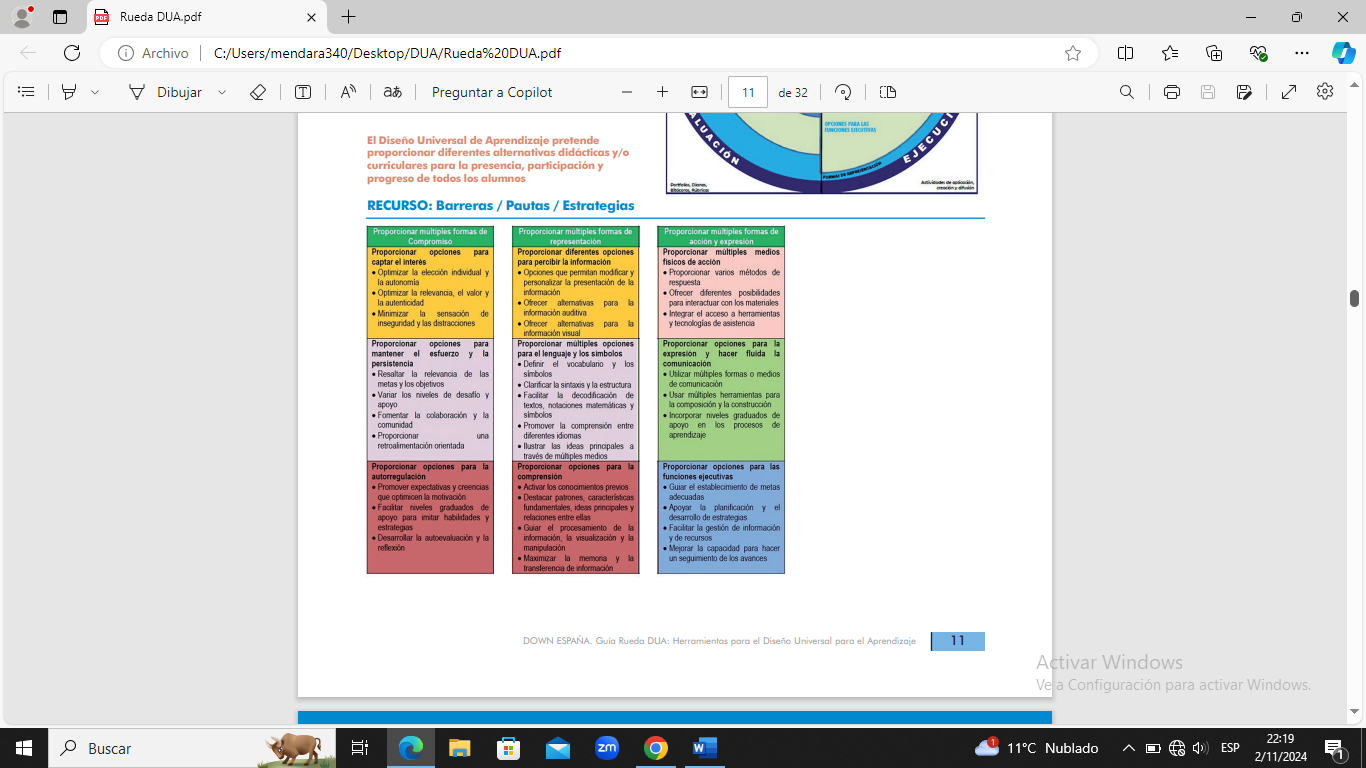Zoom out of the PDF
This screenshot has height=768, width=1366.
(x=627, y=92)
